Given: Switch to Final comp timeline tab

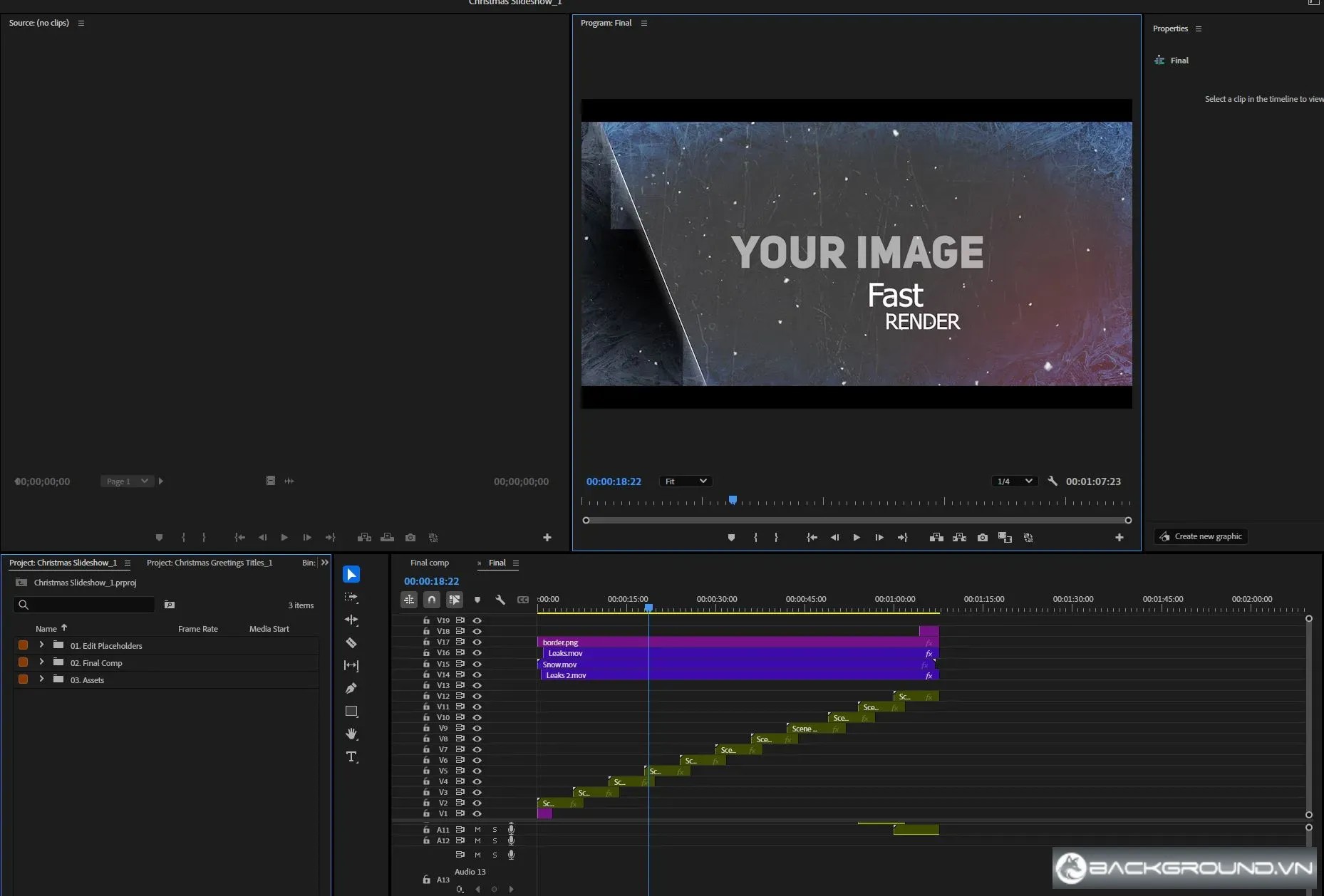Looking at the screenshot, I should coord(430,563).
